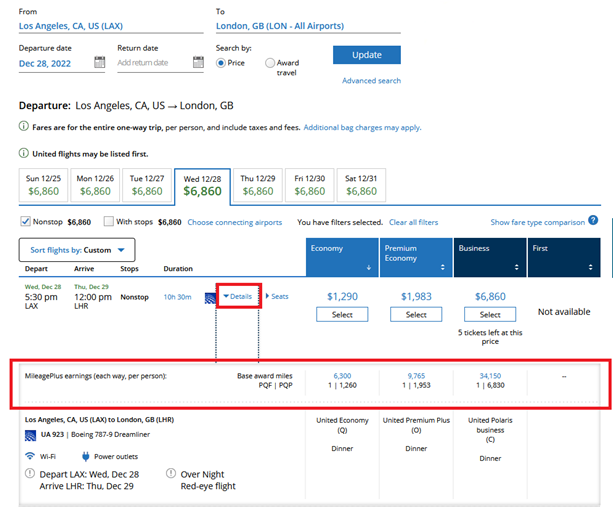This screenshot has width=613, height=509.
Task: Click the From field Los Angeles
Action: point(111,26)
